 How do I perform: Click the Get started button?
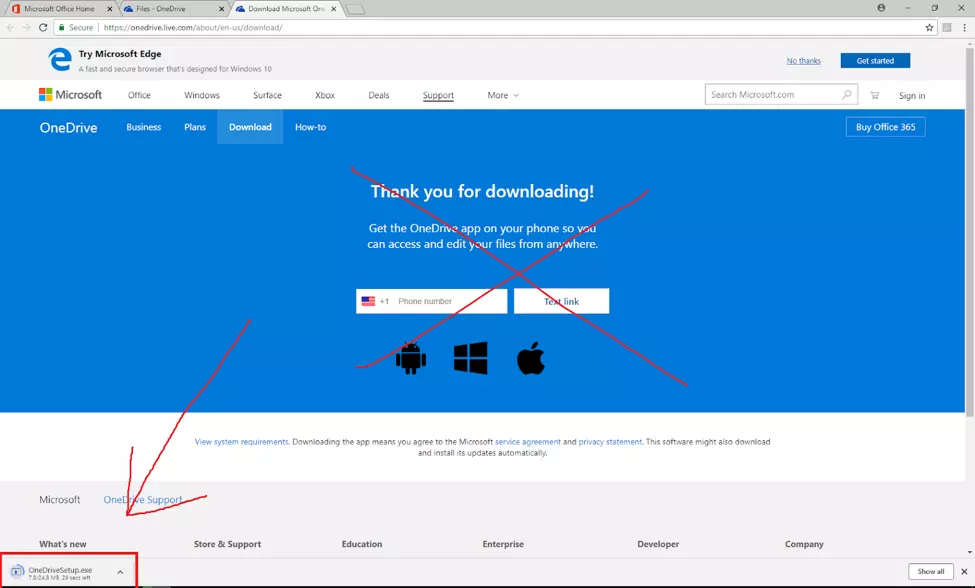875,60
